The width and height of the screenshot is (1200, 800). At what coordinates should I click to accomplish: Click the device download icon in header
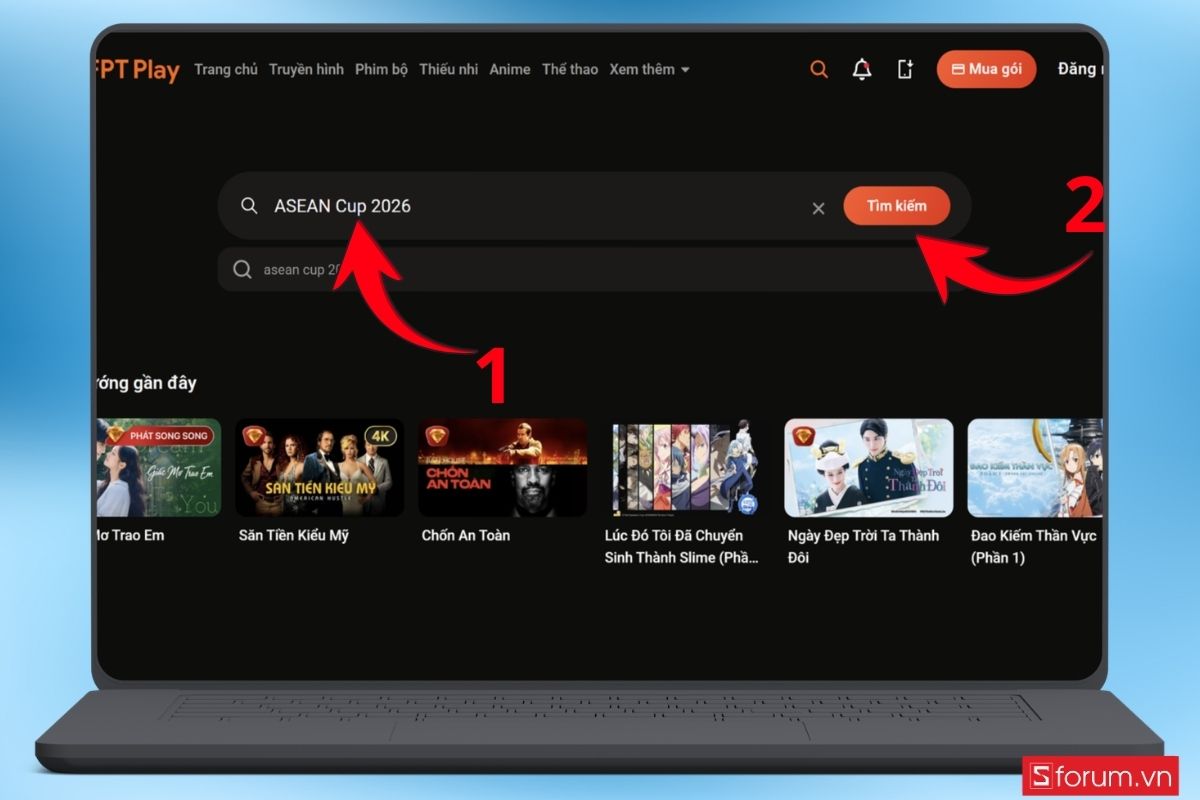point(905,70)
